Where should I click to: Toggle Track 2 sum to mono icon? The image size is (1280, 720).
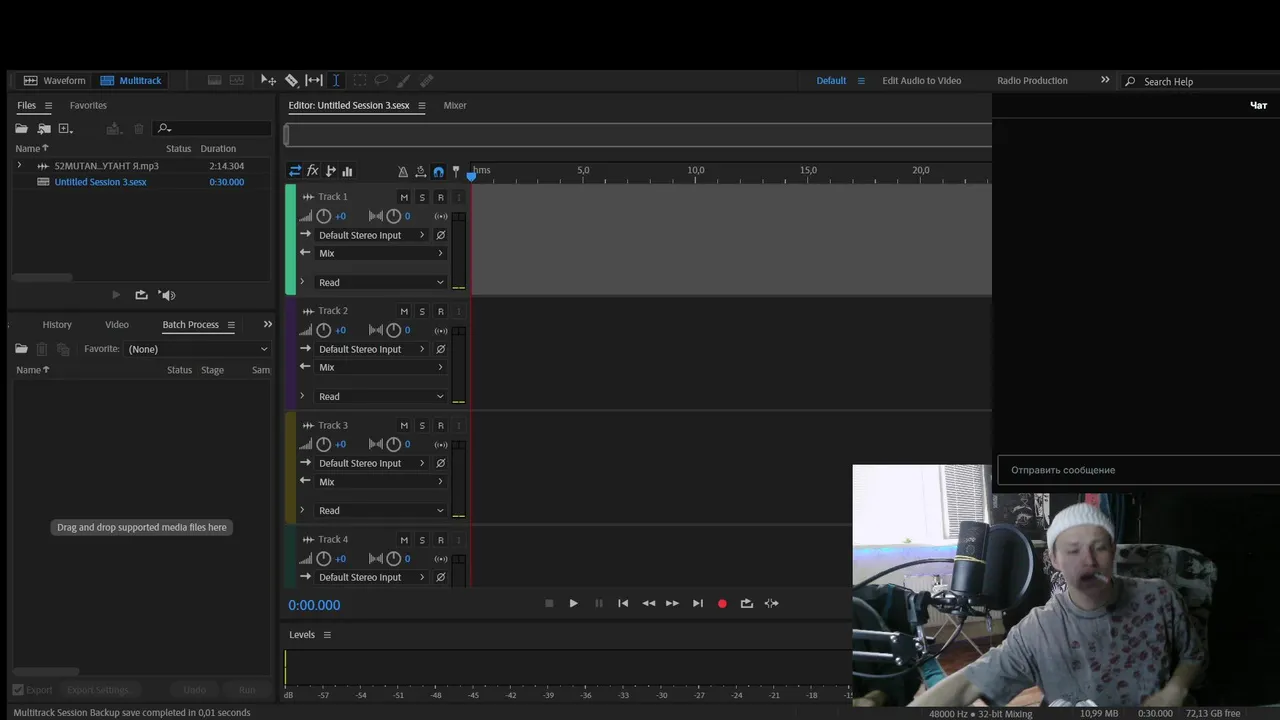coord(440,330)
